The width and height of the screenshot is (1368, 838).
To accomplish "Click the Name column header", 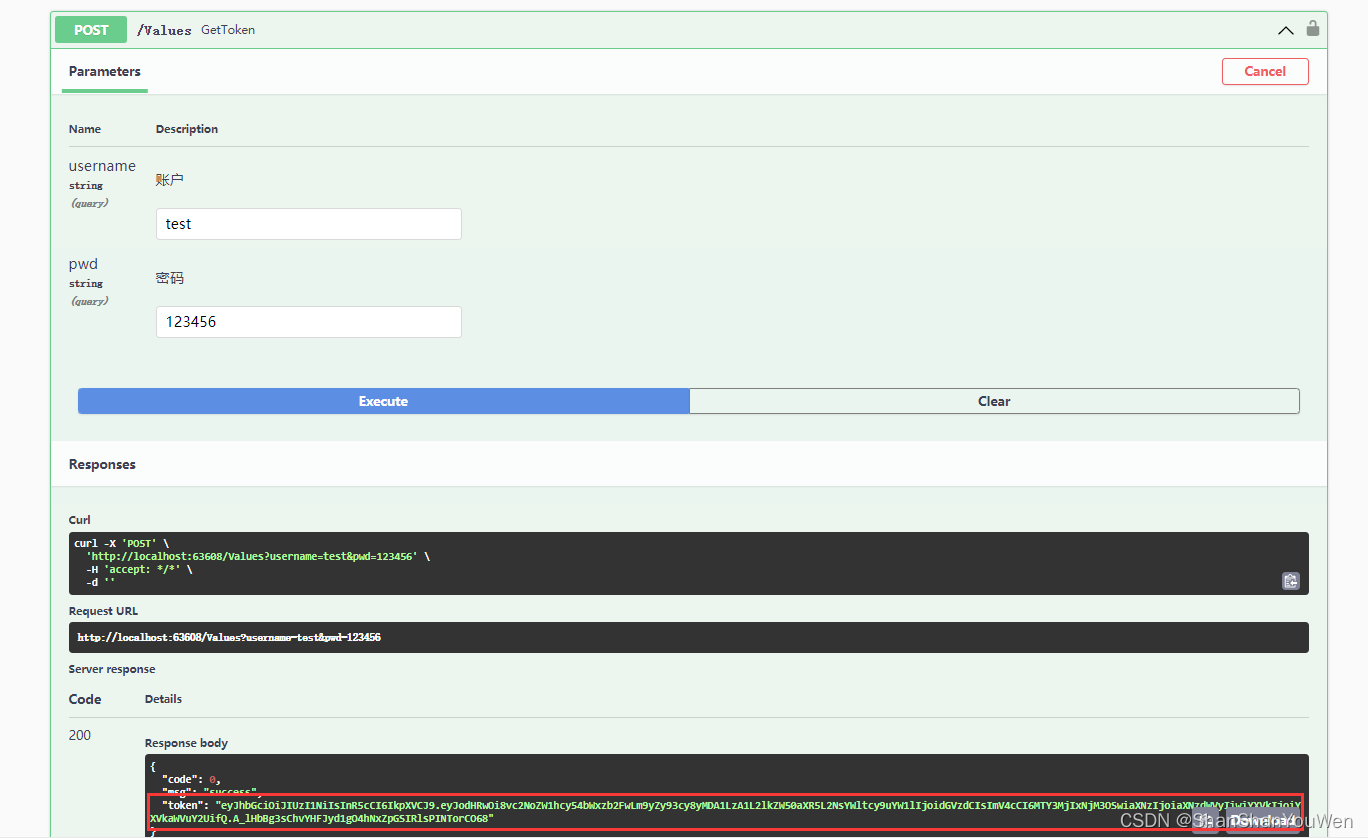I will pos(83,128).
